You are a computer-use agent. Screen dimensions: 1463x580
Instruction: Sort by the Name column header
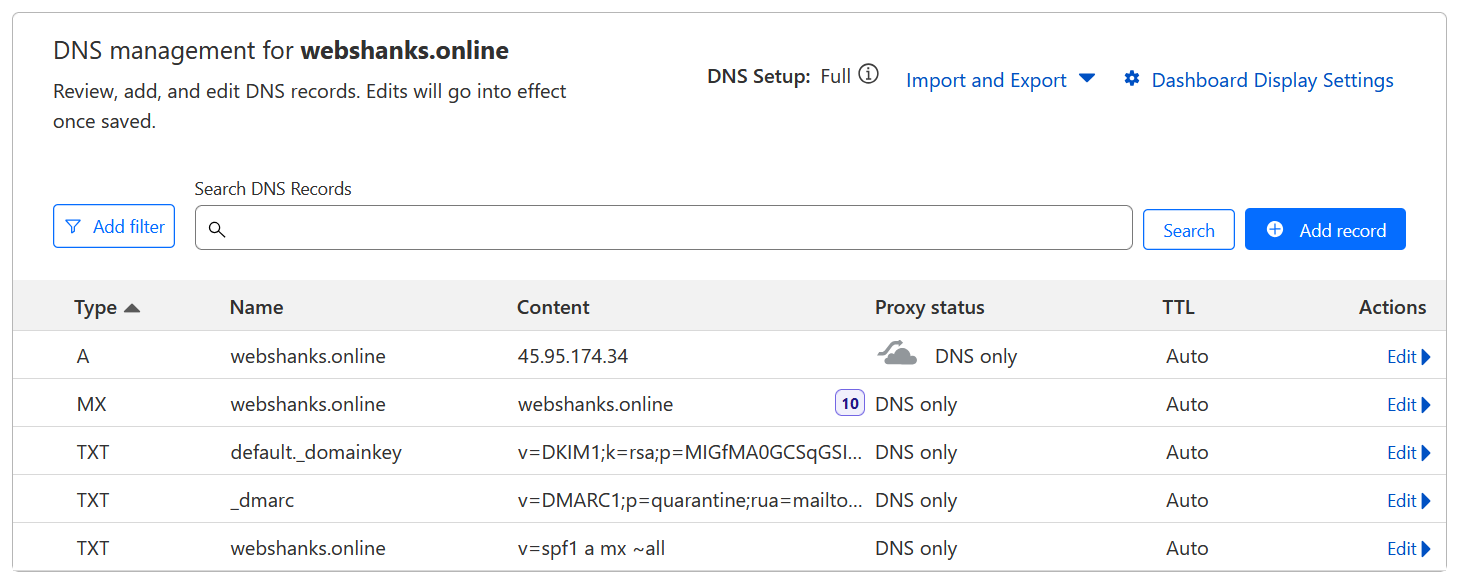tap(256, 307)
